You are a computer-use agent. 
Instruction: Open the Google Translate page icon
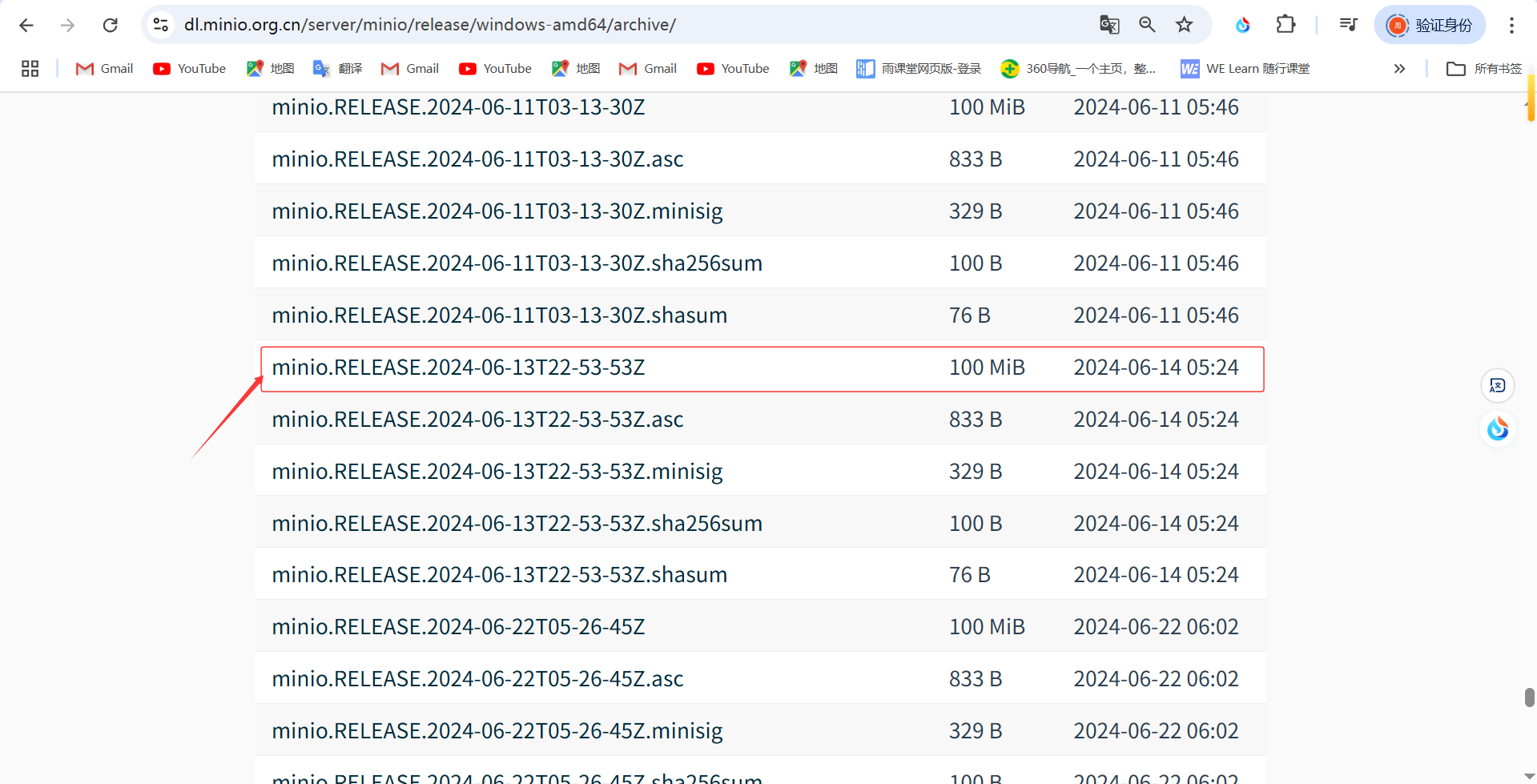click(x=1109, y=25)
